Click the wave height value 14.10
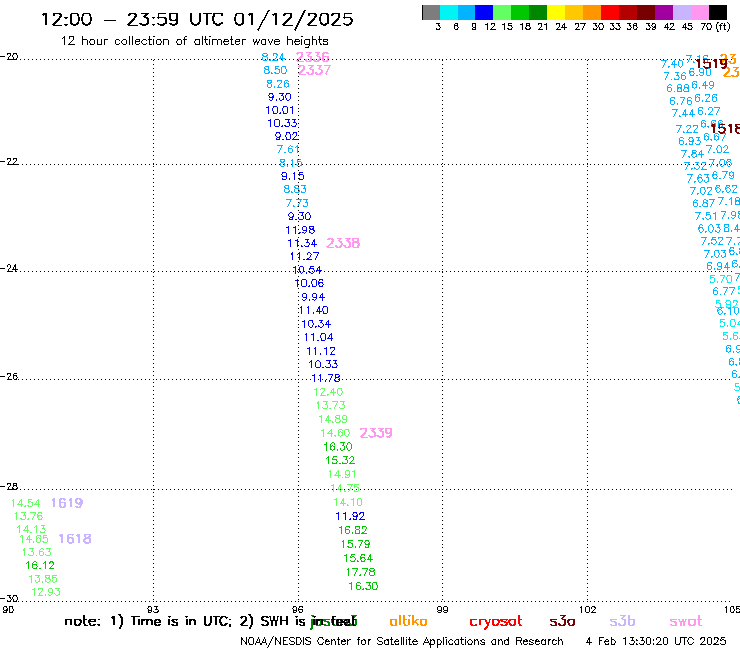740x650 pixels. 348,502
